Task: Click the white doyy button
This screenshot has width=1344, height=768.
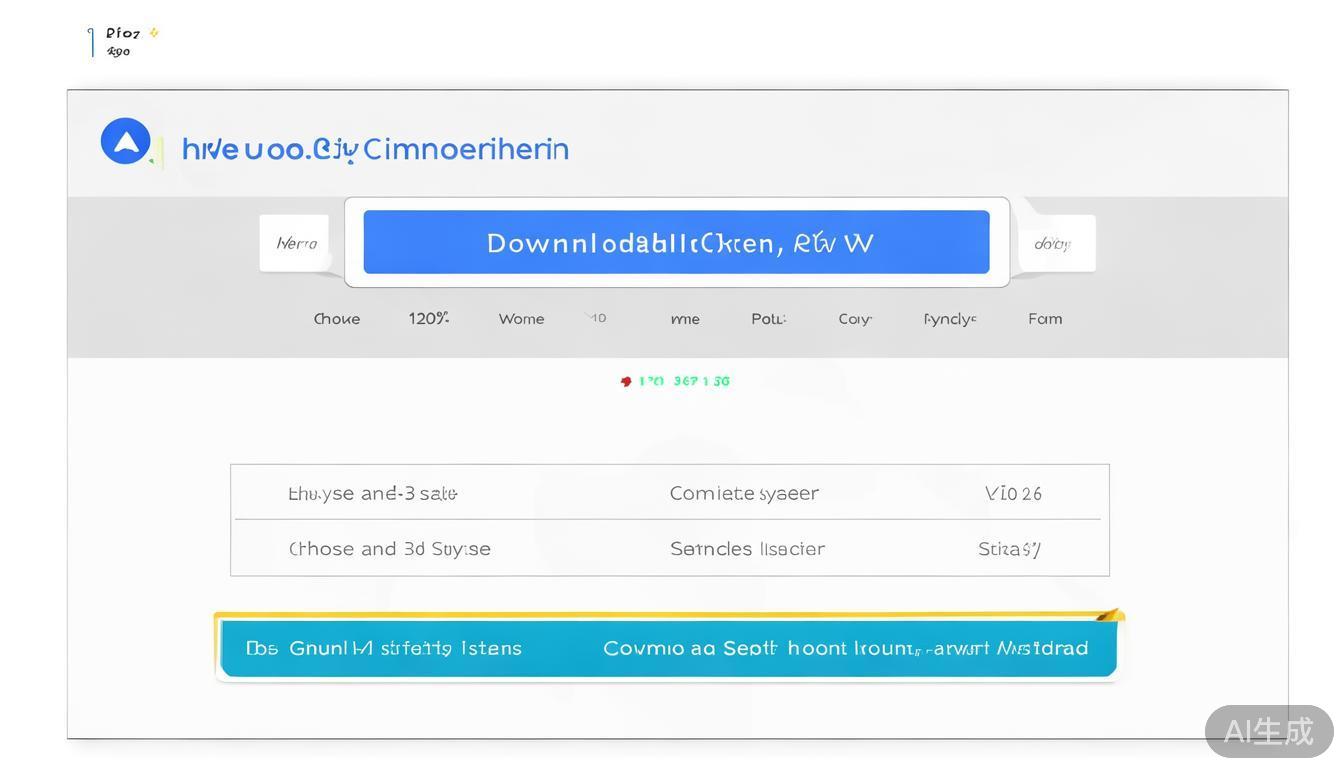Action: [x=1054, y=243]
